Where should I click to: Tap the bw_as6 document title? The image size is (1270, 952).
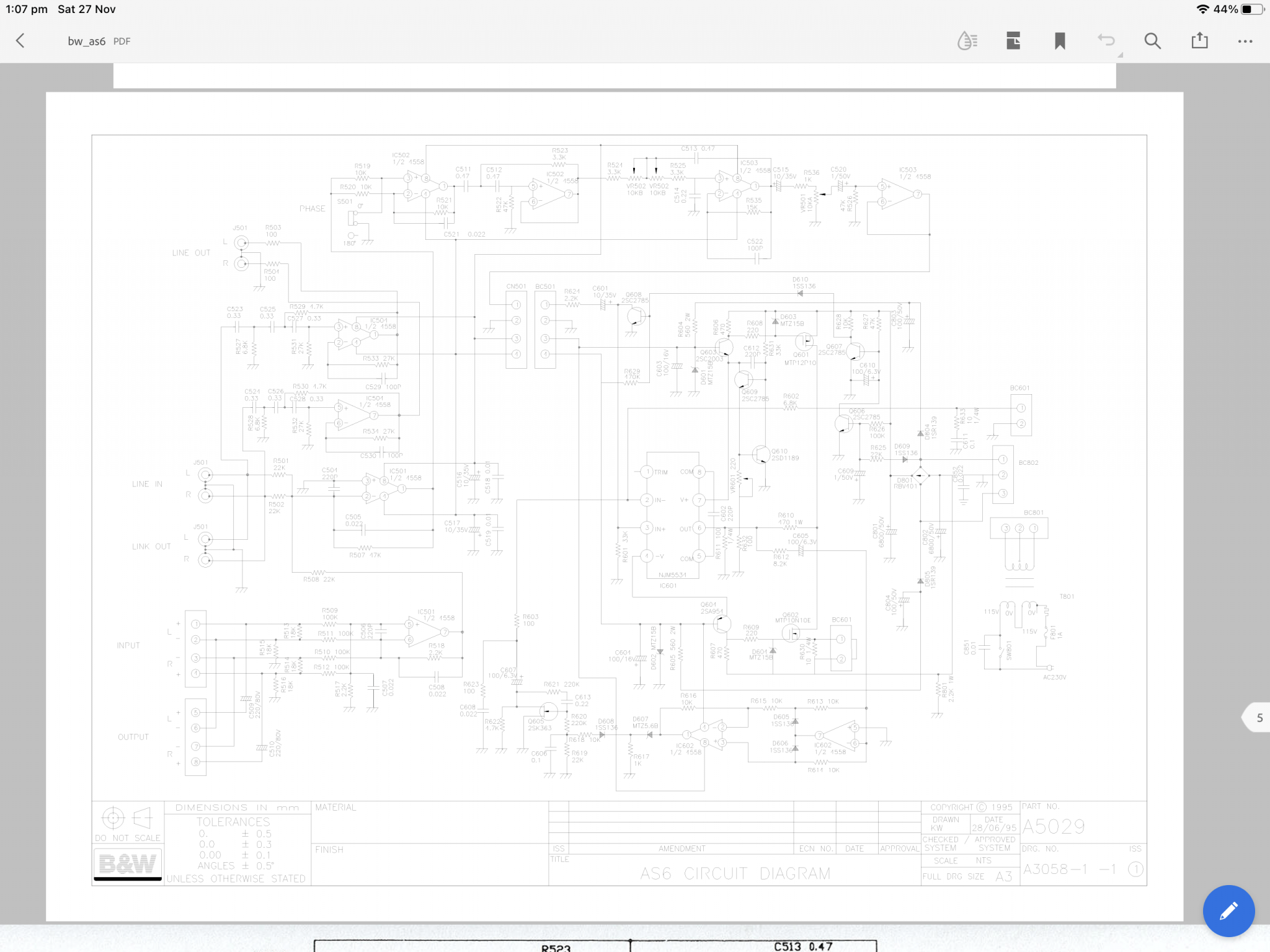86,42
